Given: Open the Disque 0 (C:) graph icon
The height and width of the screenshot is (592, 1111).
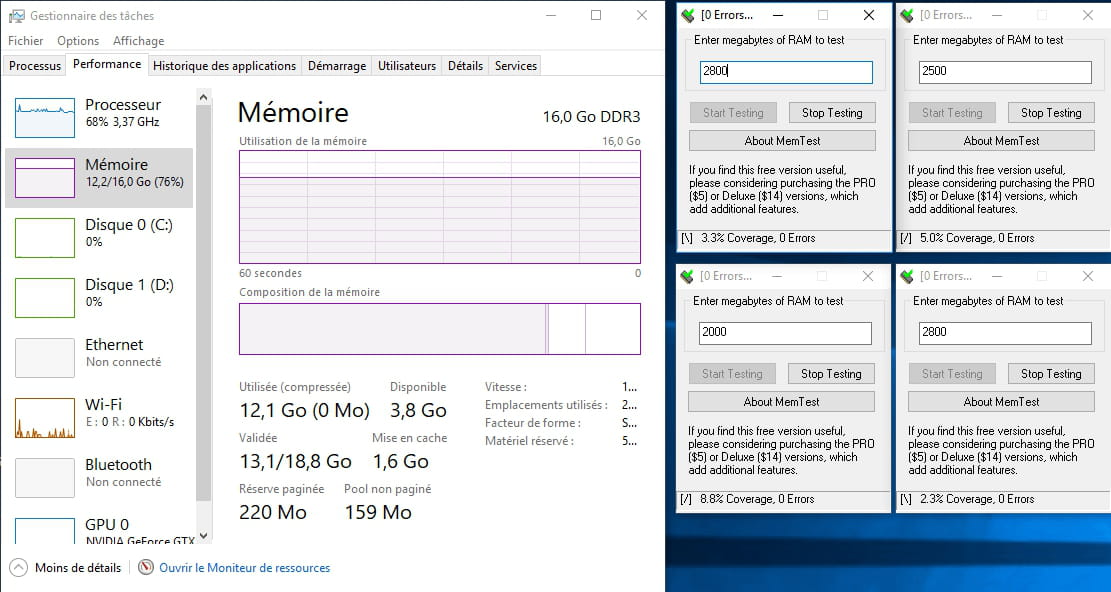Looking at the screenshot, I should (x=45, y=238).
